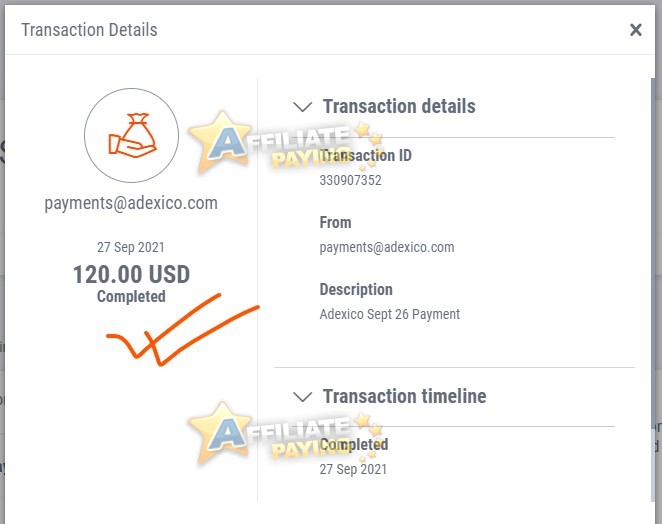
Task: Click the money bag in hand icon
Action: [131, 136]
